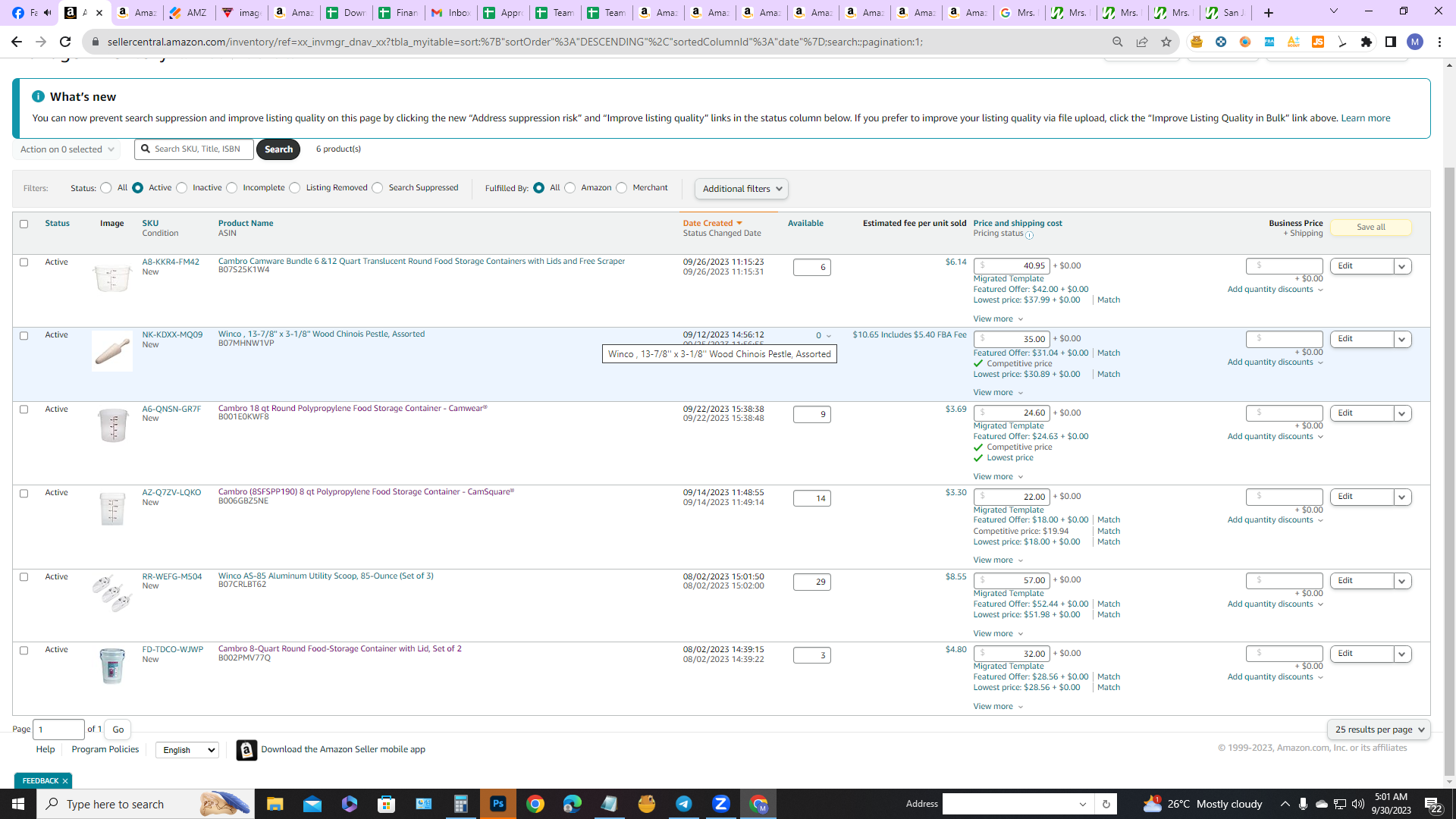Click the share page icon in address bar

click(1141, 42)
